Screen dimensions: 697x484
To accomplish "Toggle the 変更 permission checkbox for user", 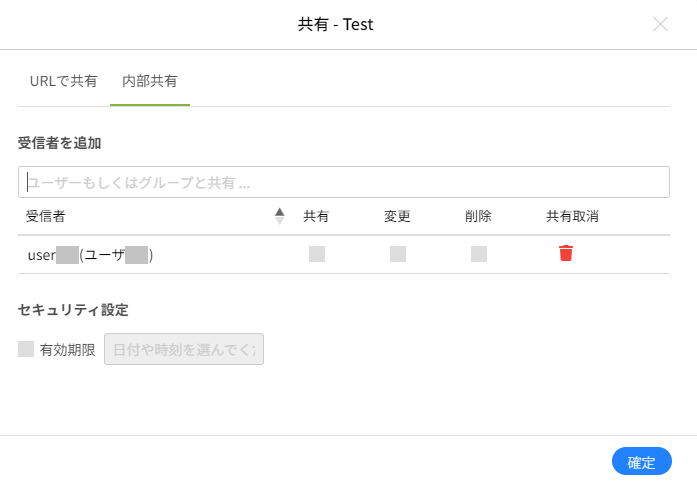I will click(x=398, y=254).
